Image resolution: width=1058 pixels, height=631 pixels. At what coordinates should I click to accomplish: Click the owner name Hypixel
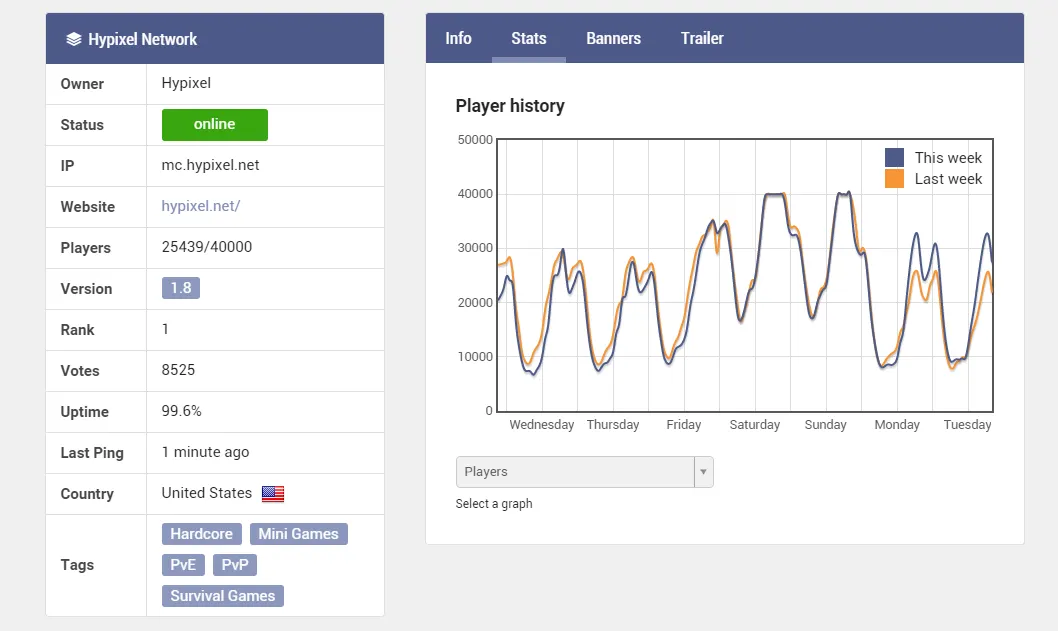(186, 83)
